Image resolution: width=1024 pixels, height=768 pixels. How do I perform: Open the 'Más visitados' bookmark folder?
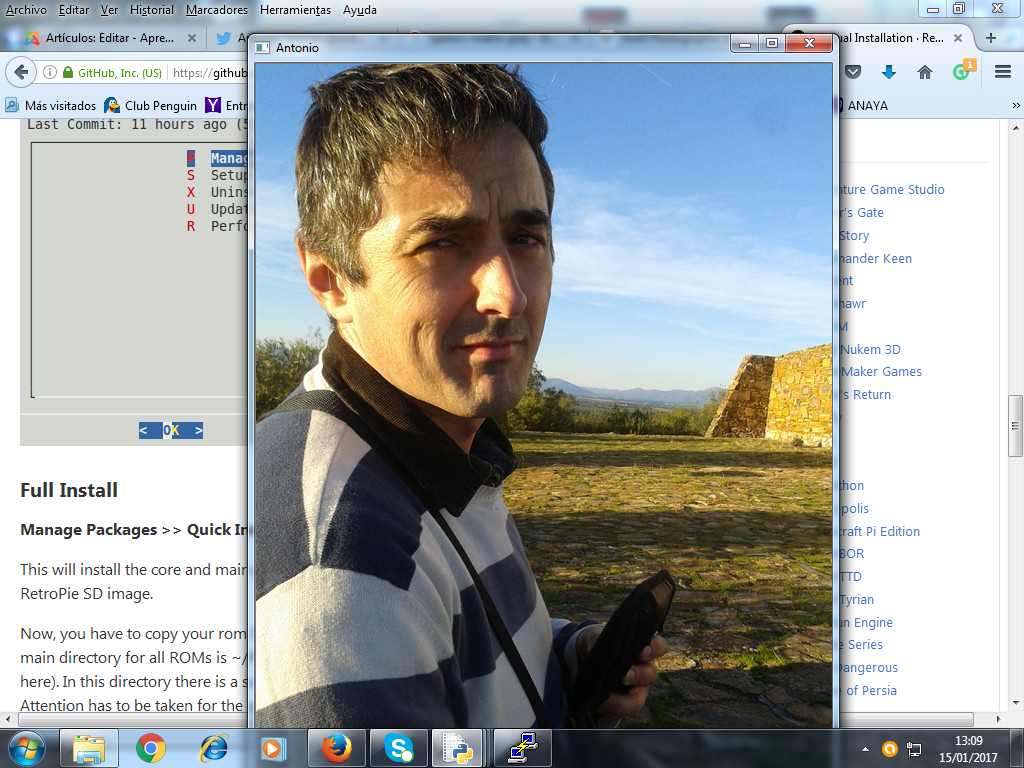point(51,105)
